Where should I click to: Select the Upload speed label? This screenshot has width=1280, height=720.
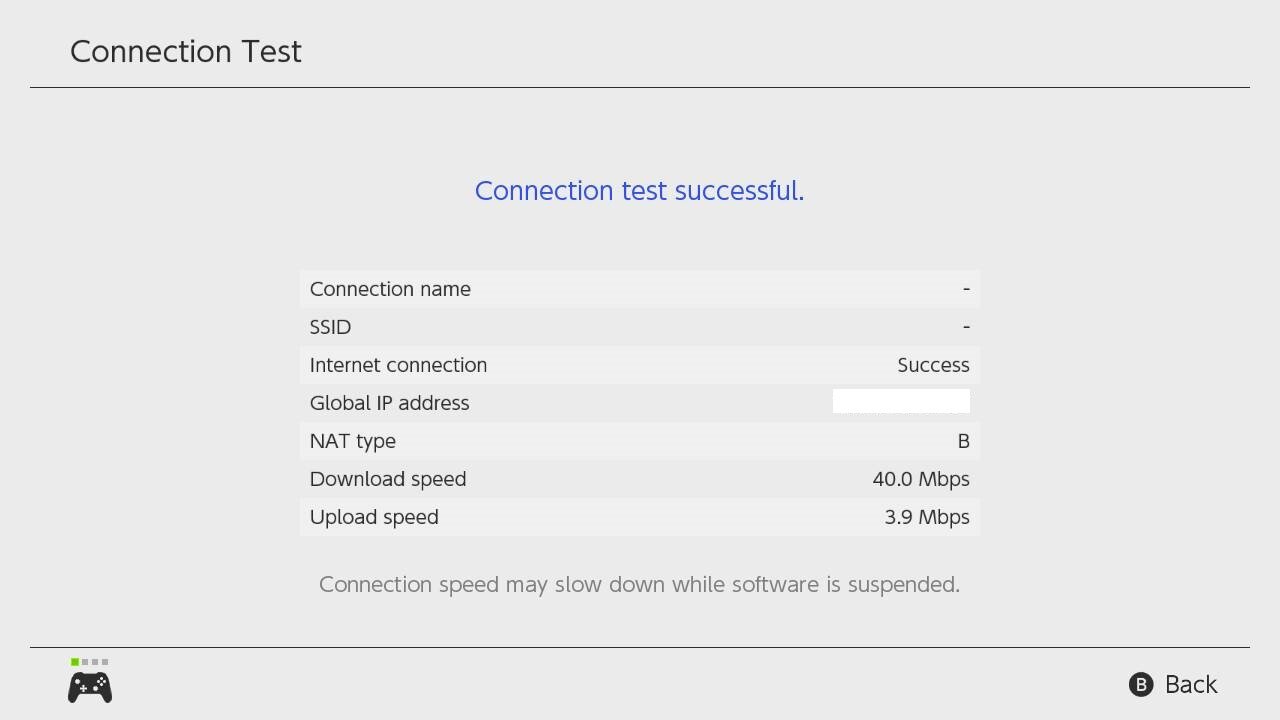(374, 517)
